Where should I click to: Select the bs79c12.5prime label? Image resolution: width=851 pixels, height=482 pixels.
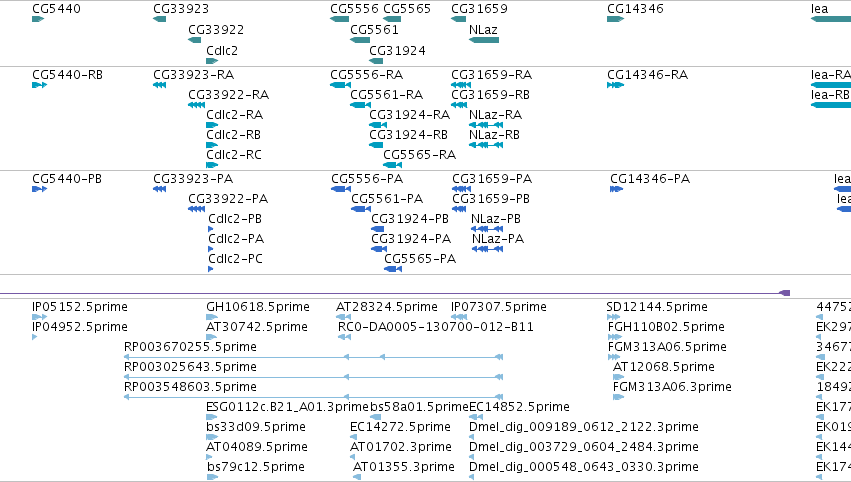coord(256,467)
